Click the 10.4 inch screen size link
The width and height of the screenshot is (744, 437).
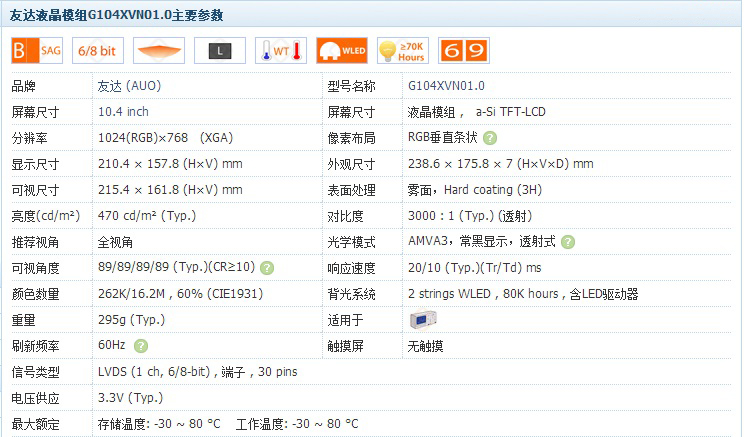123,112
